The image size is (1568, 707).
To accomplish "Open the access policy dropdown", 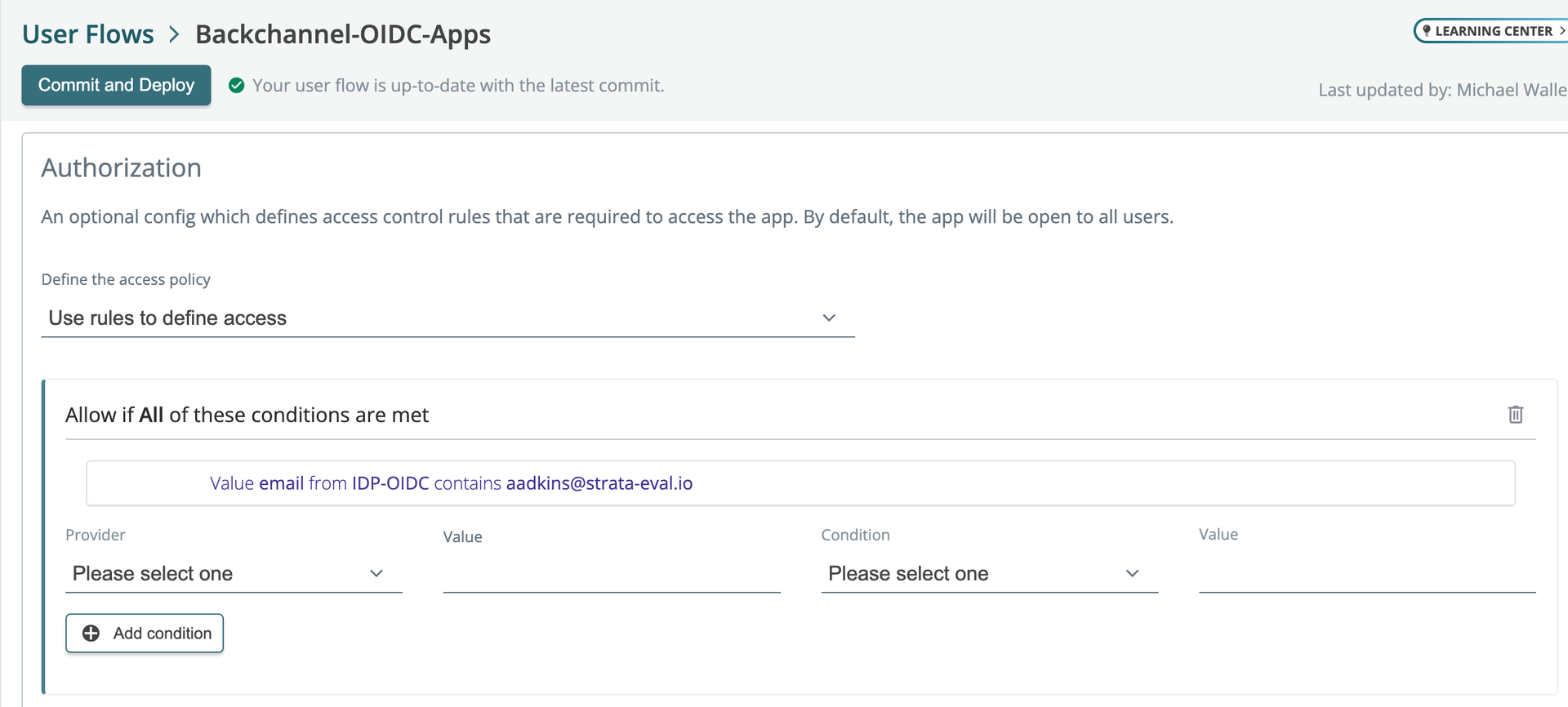I will (448, 318).
